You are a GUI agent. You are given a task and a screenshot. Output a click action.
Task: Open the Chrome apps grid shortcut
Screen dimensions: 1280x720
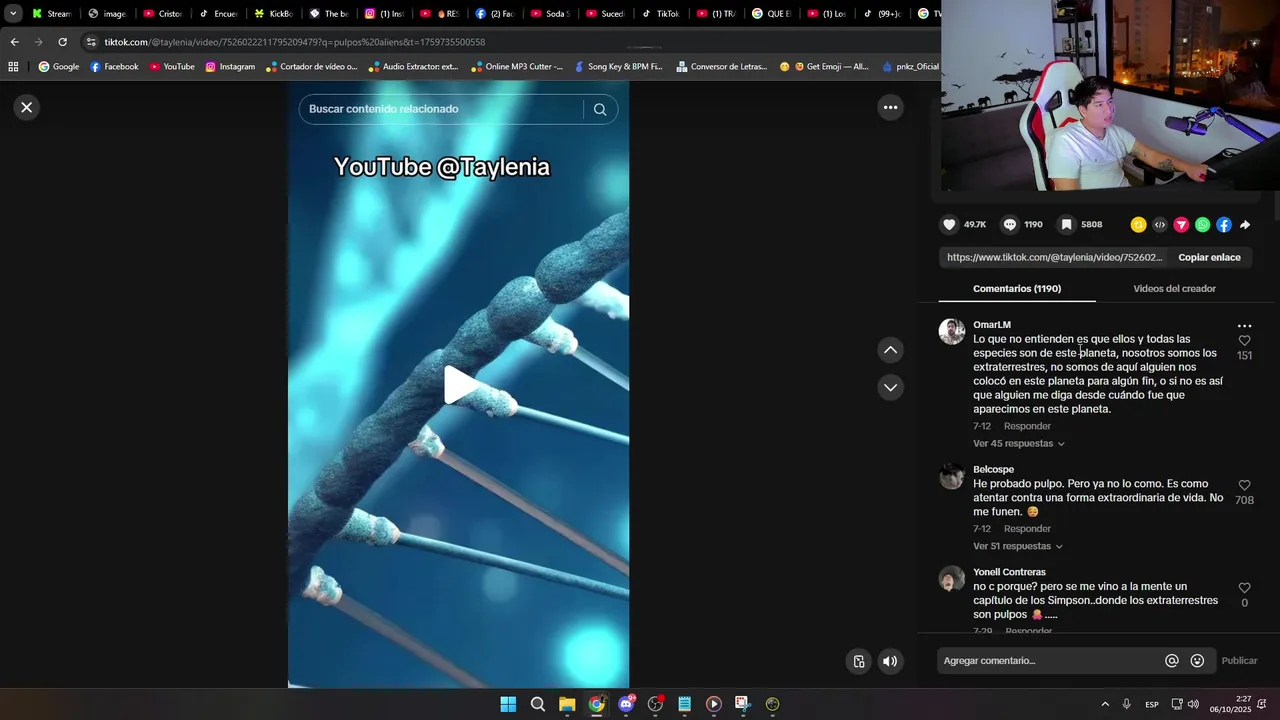[13, 67]
